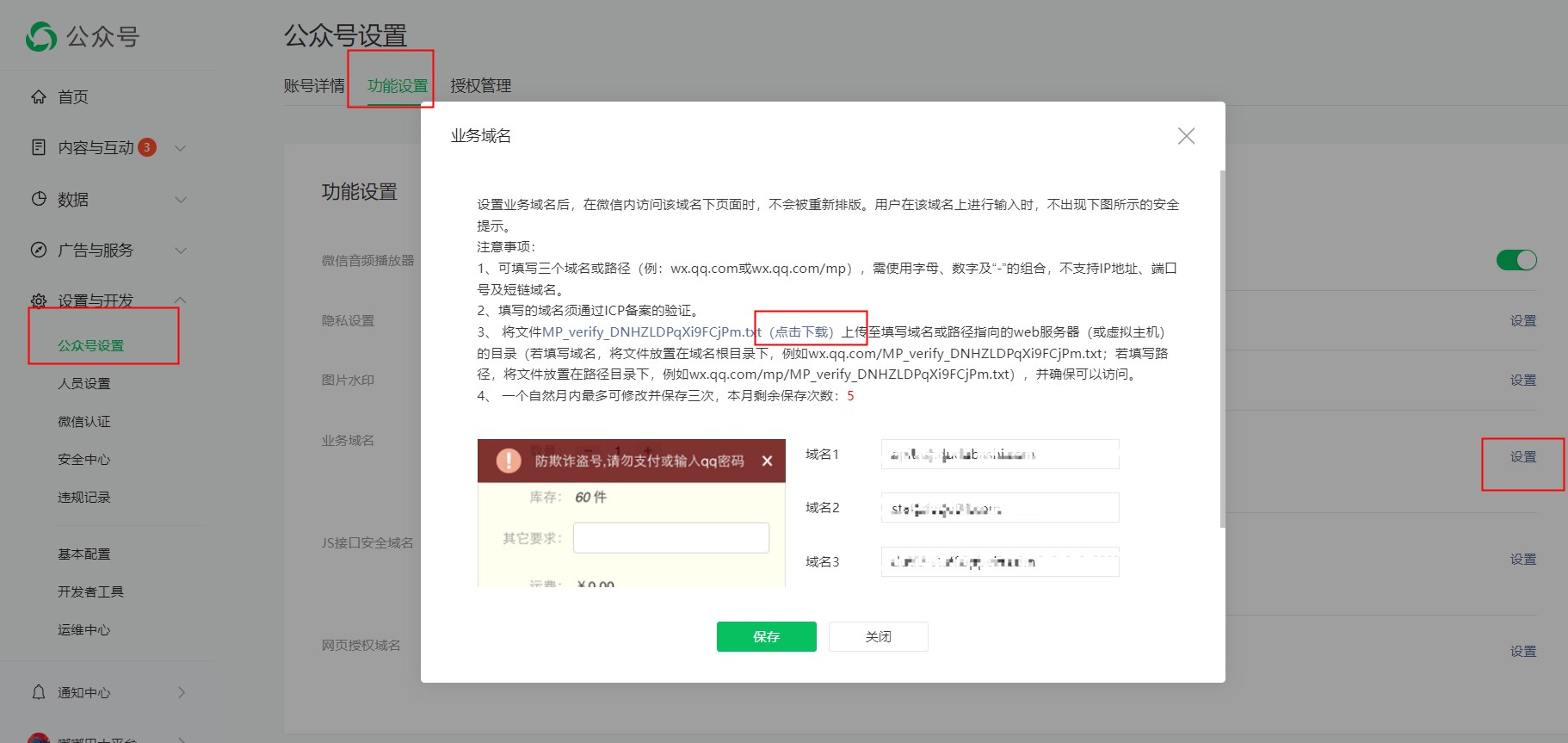
Task: Click the 设置与开发 gear icon
Action: coord(39,300)
